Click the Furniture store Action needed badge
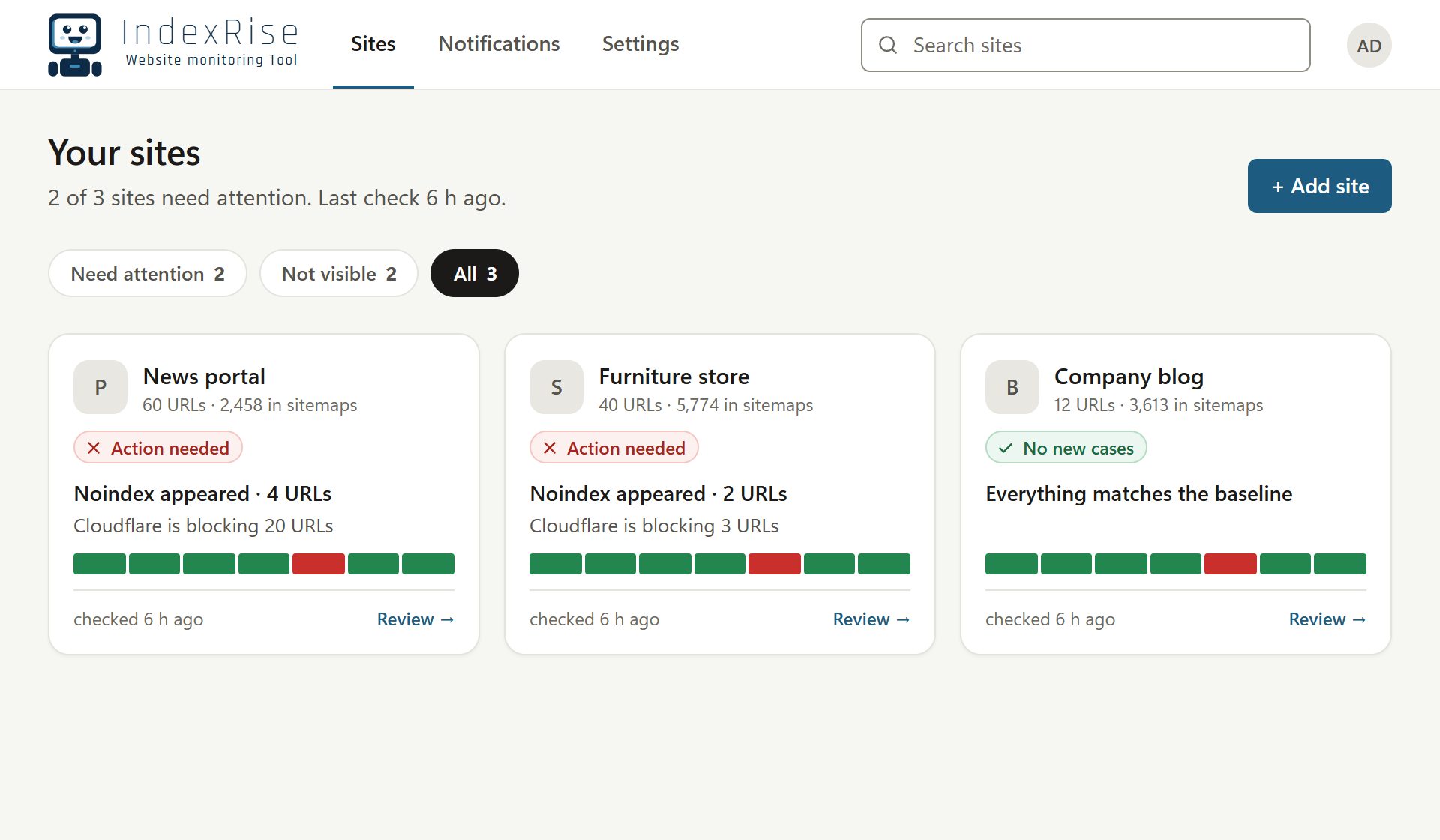The image size is (1440, 840). (614, 448)
